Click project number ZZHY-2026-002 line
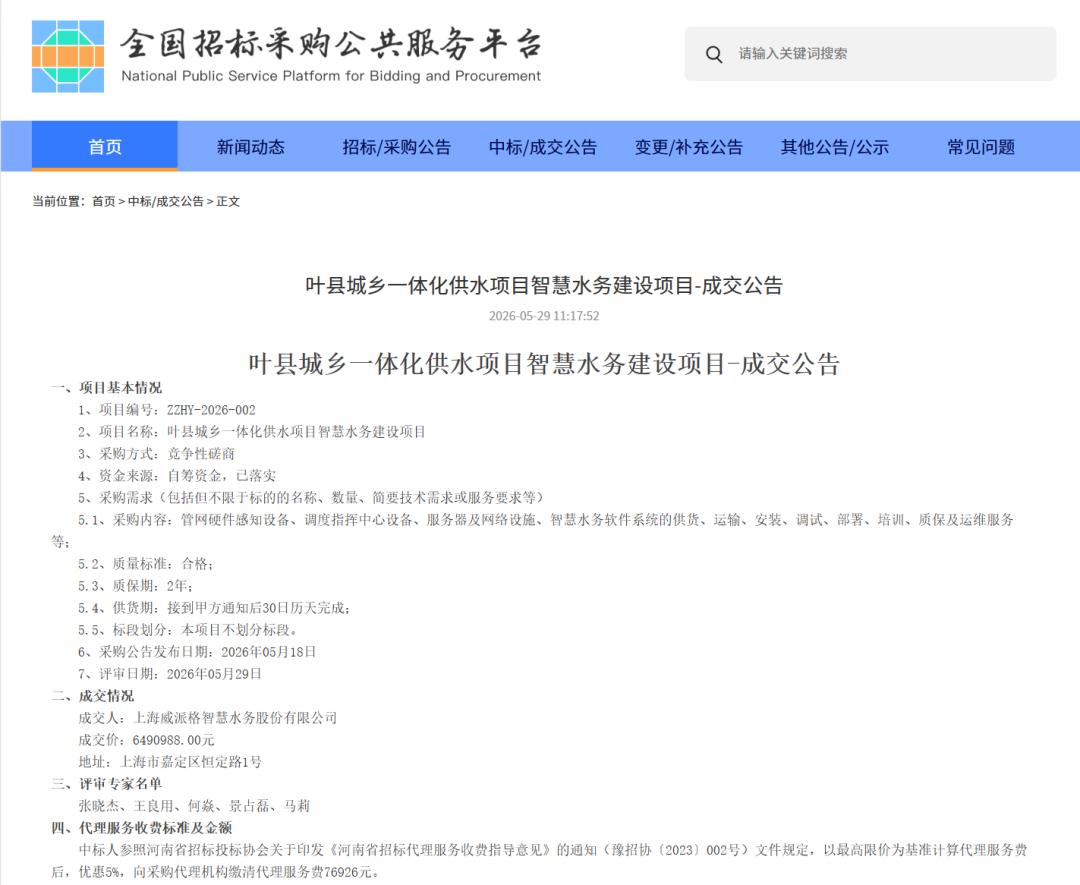1080x885 pixels. pos(167,410)
